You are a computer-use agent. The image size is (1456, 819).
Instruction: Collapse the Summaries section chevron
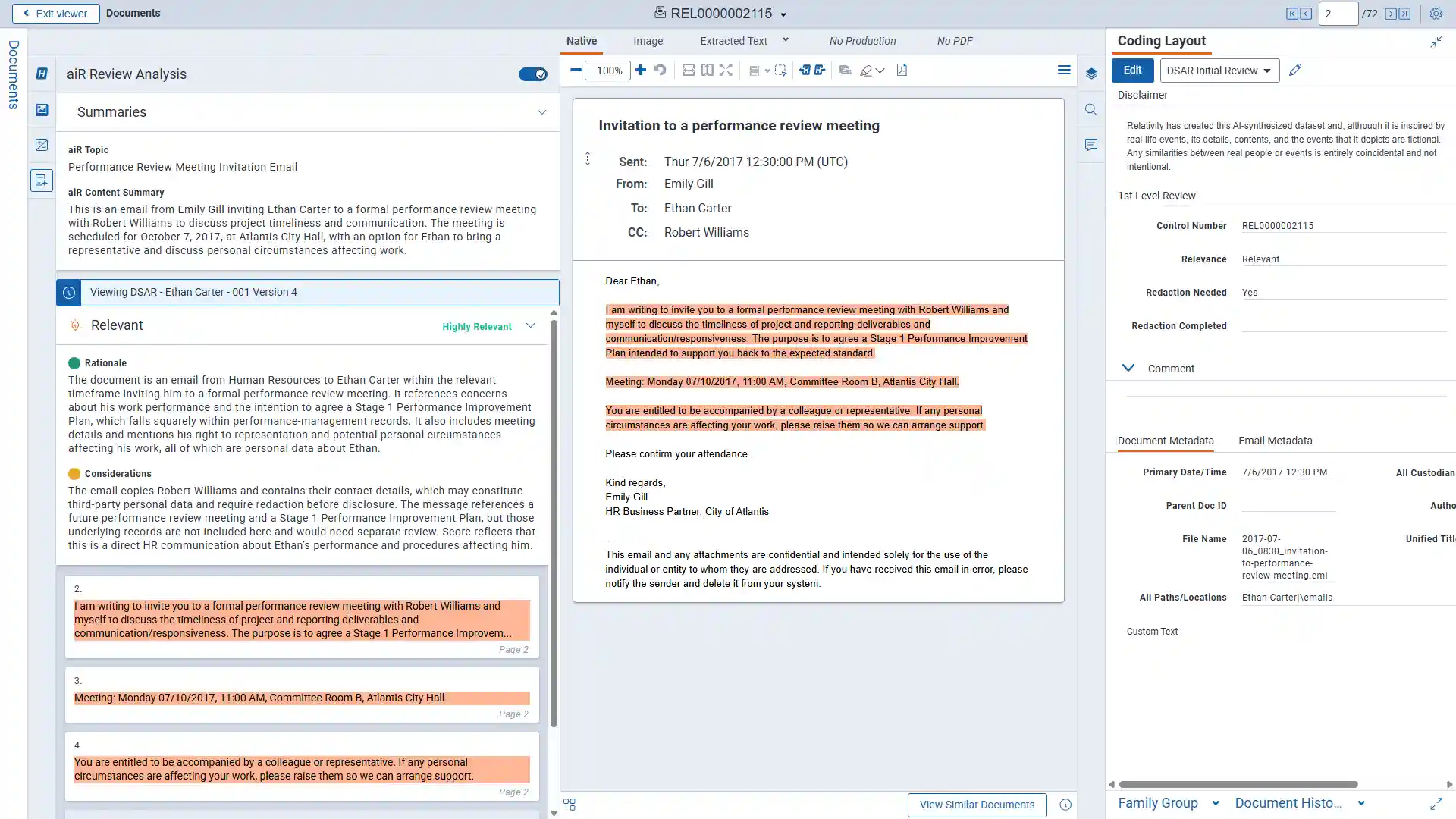click(542, 112)
